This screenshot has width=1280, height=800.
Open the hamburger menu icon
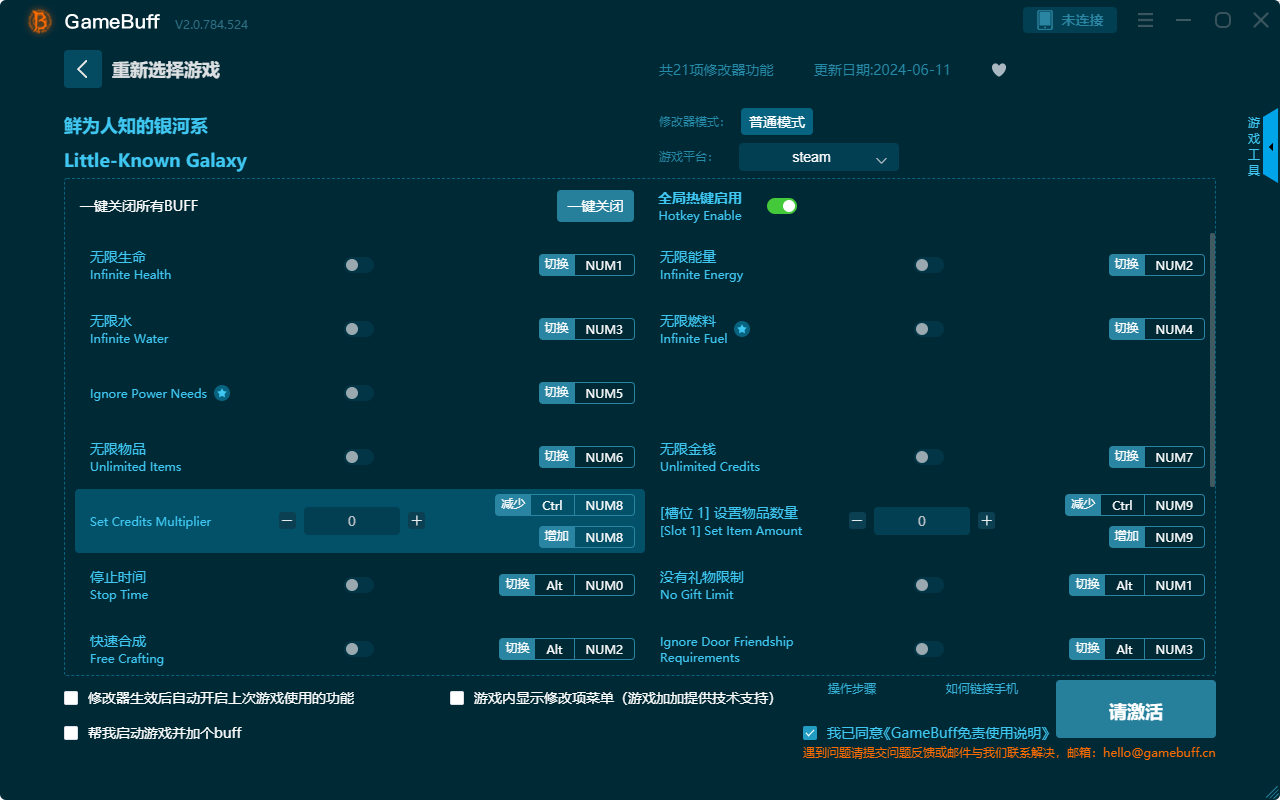tap(1146, 20)
